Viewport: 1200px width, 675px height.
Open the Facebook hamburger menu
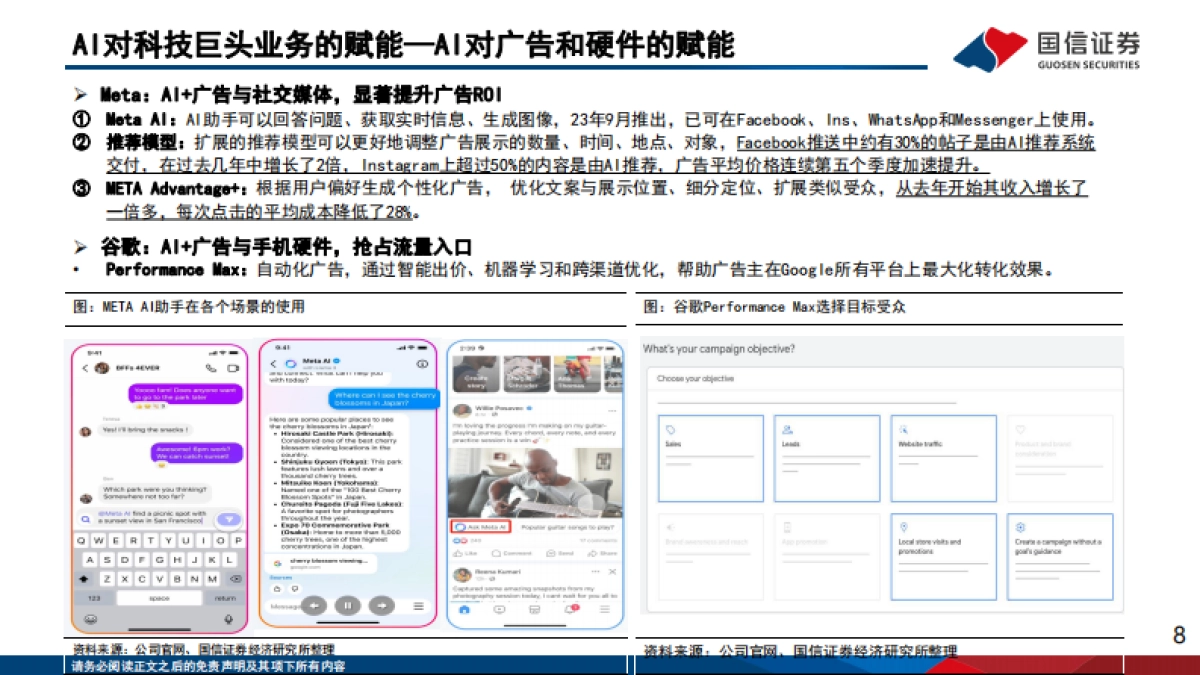[x=604, y=608]
